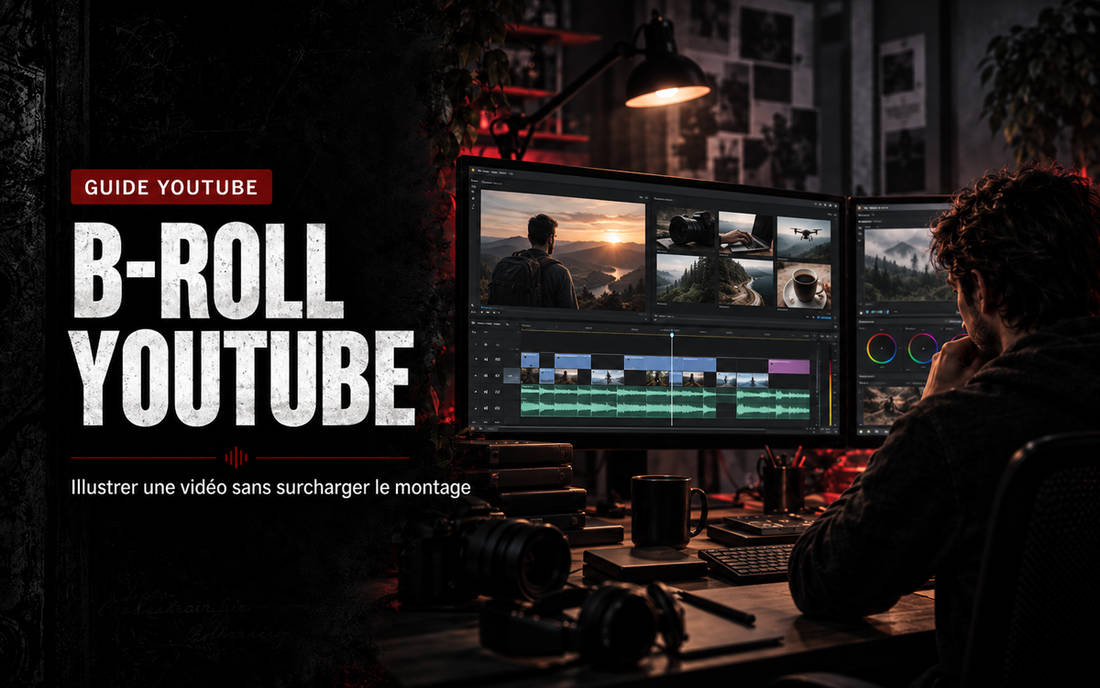Select the coffee cup thumbnail in the media bin
The height and width of the screenshot is (688, 1100).
(804, 285)
